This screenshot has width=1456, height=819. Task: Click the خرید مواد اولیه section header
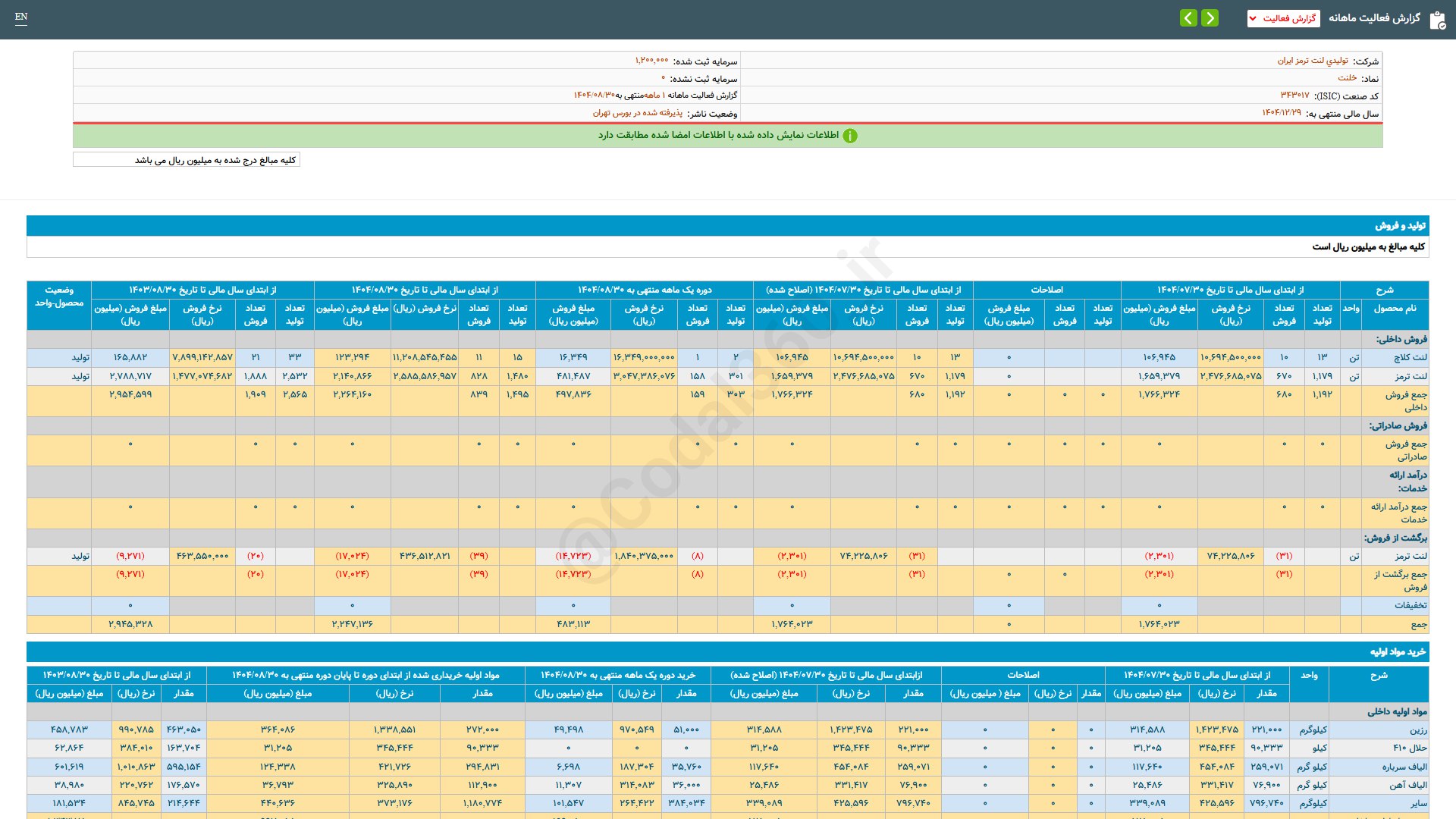1398,652
